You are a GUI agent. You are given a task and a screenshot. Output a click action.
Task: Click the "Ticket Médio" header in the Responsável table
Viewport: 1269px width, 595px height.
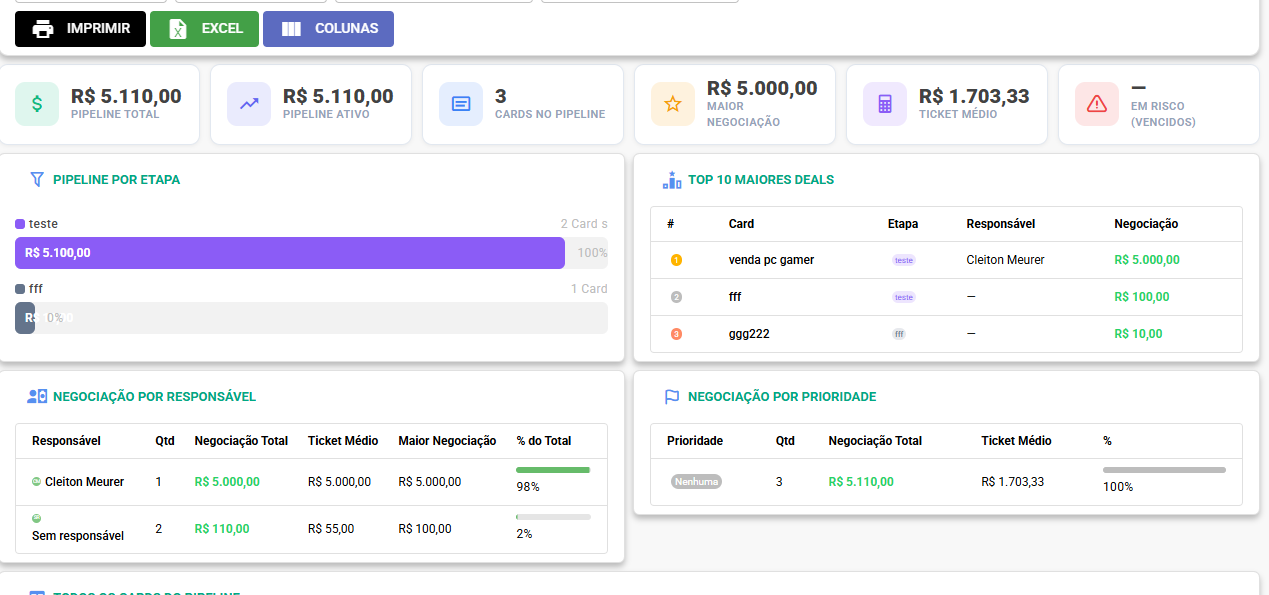(343, 441)
